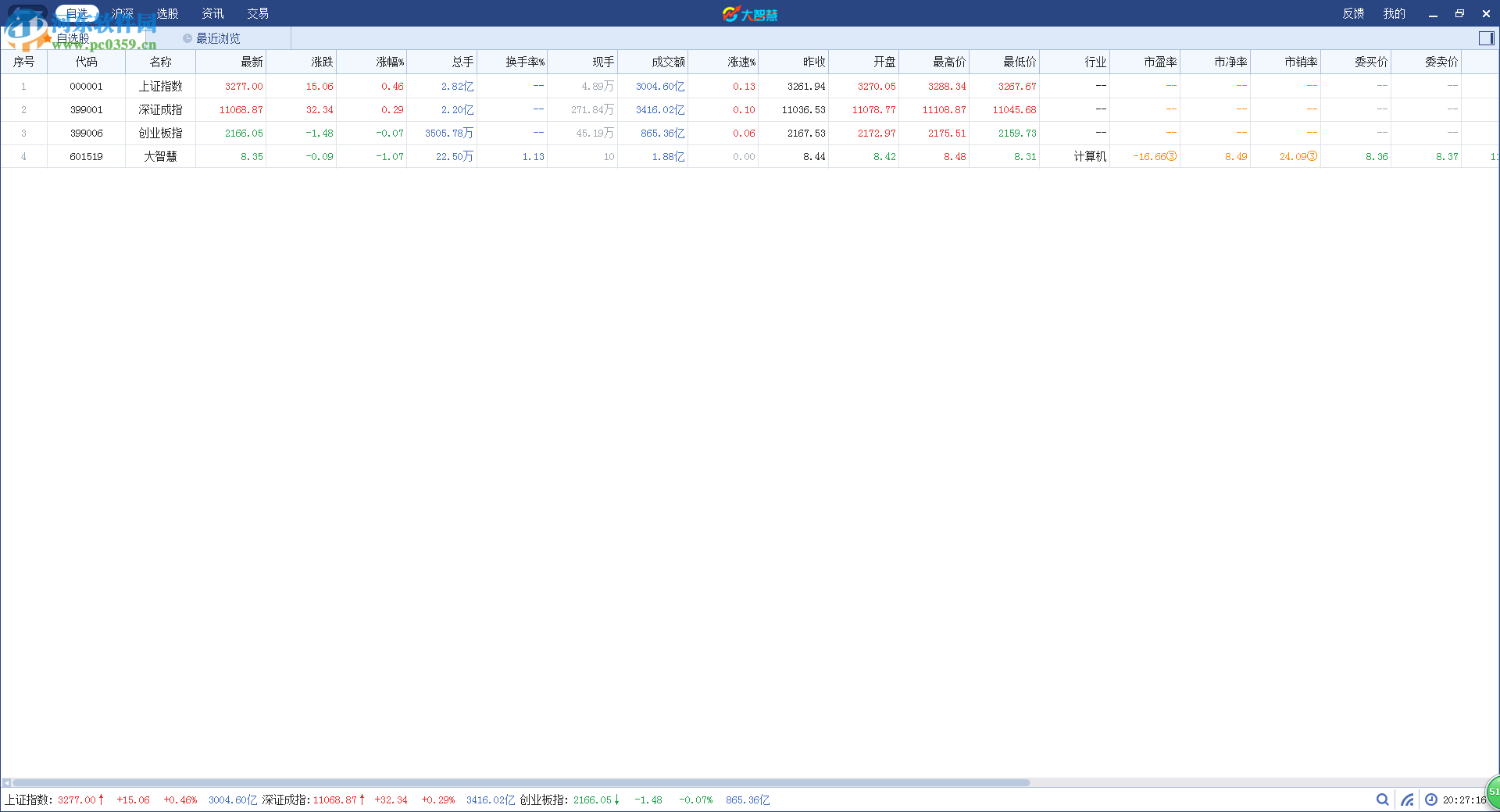This screenshot has height=812, width=1500.
Task: Click the 20:27:16 time display
Action: tap(1464, 800)
